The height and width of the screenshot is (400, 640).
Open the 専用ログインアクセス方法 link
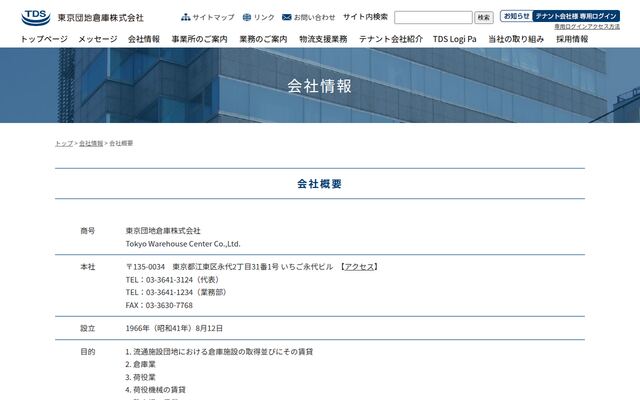pyautogui.click(x=587, y=27)
